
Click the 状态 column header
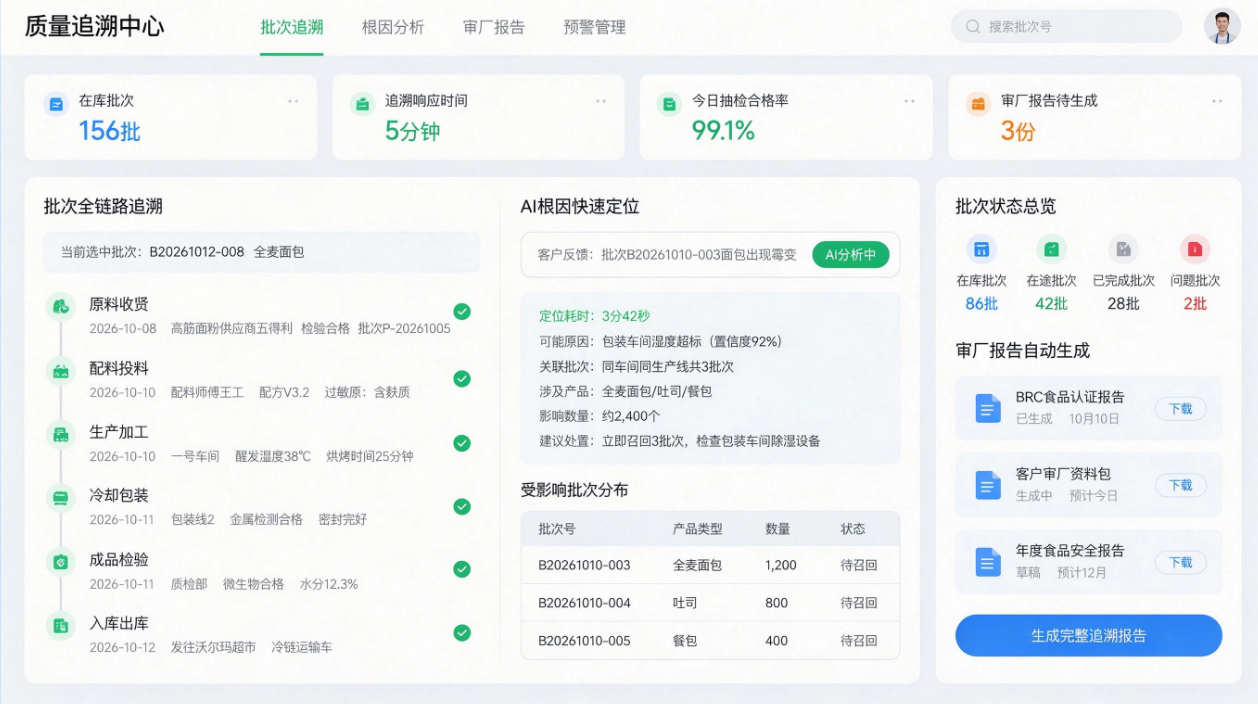(853, 529)
